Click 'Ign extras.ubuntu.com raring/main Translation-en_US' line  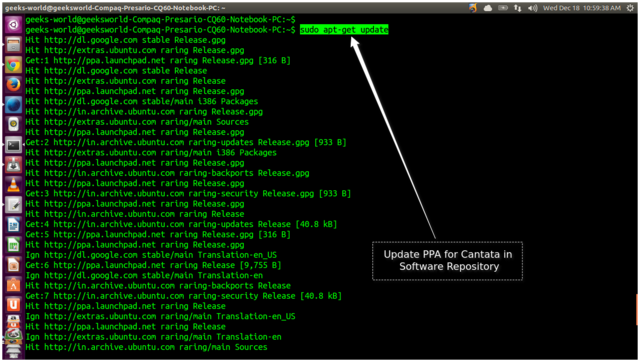click(160, 316)
